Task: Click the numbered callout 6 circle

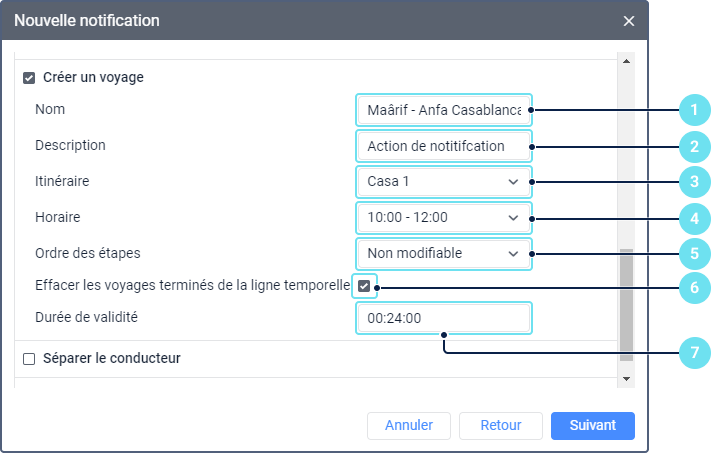Action: 695,288
